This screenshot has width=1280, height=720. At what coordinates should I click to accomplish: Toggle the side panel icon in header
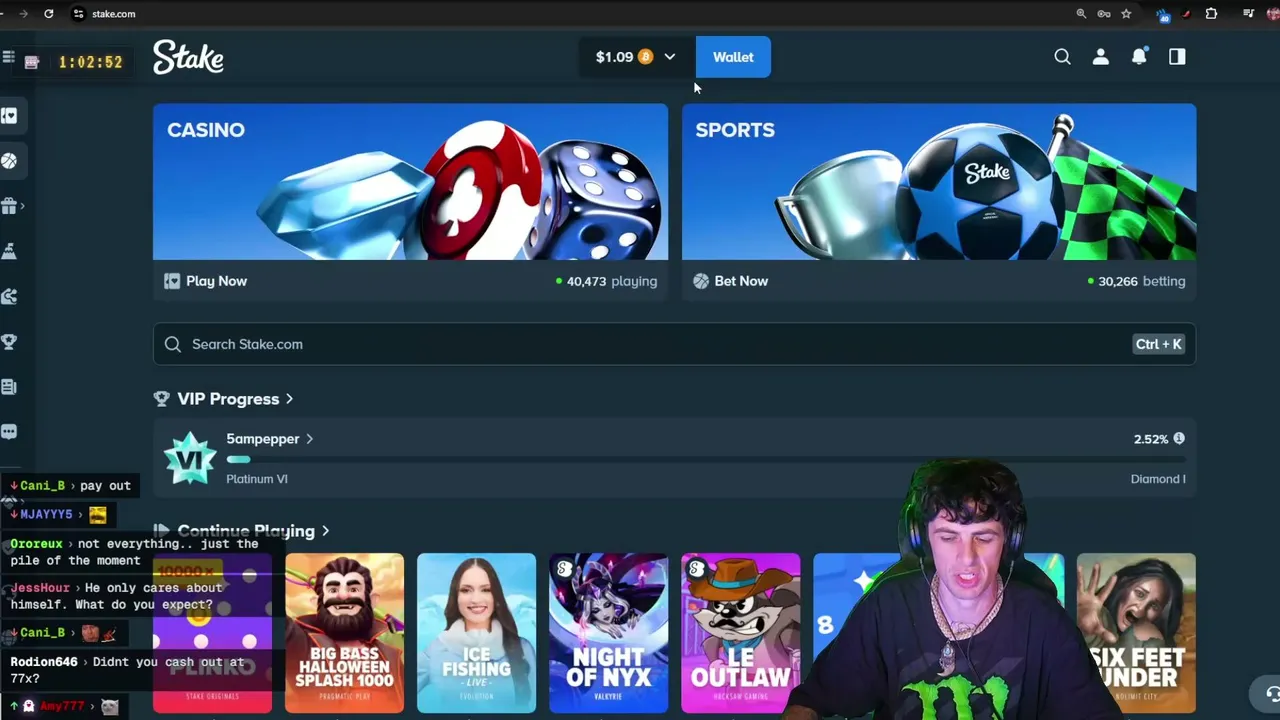(1177, 57)
